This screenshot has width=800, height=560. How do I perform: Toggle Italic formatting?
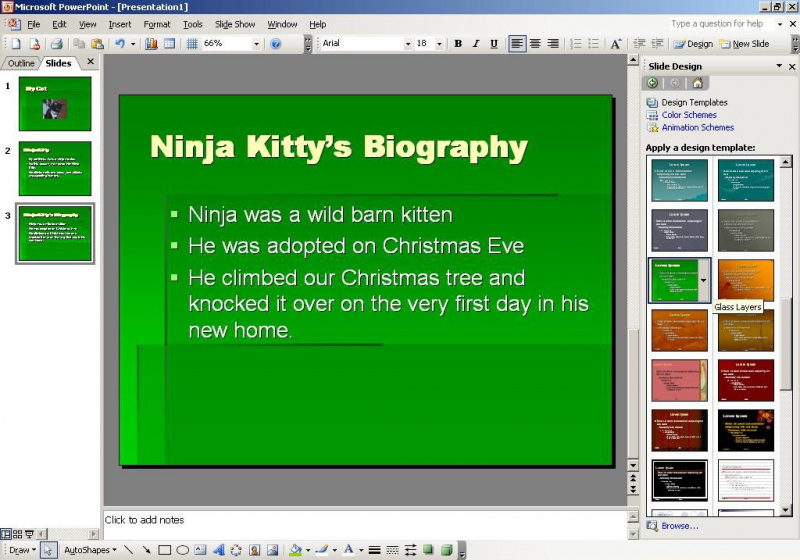pos(476,44)
